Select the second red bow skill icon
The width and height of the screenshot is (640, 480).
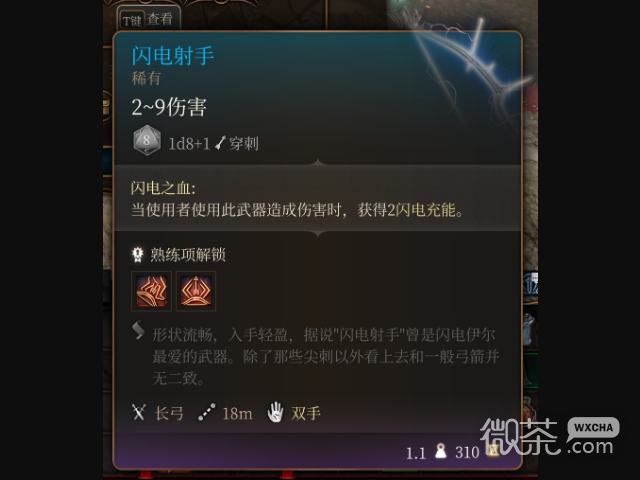[196, 291]
